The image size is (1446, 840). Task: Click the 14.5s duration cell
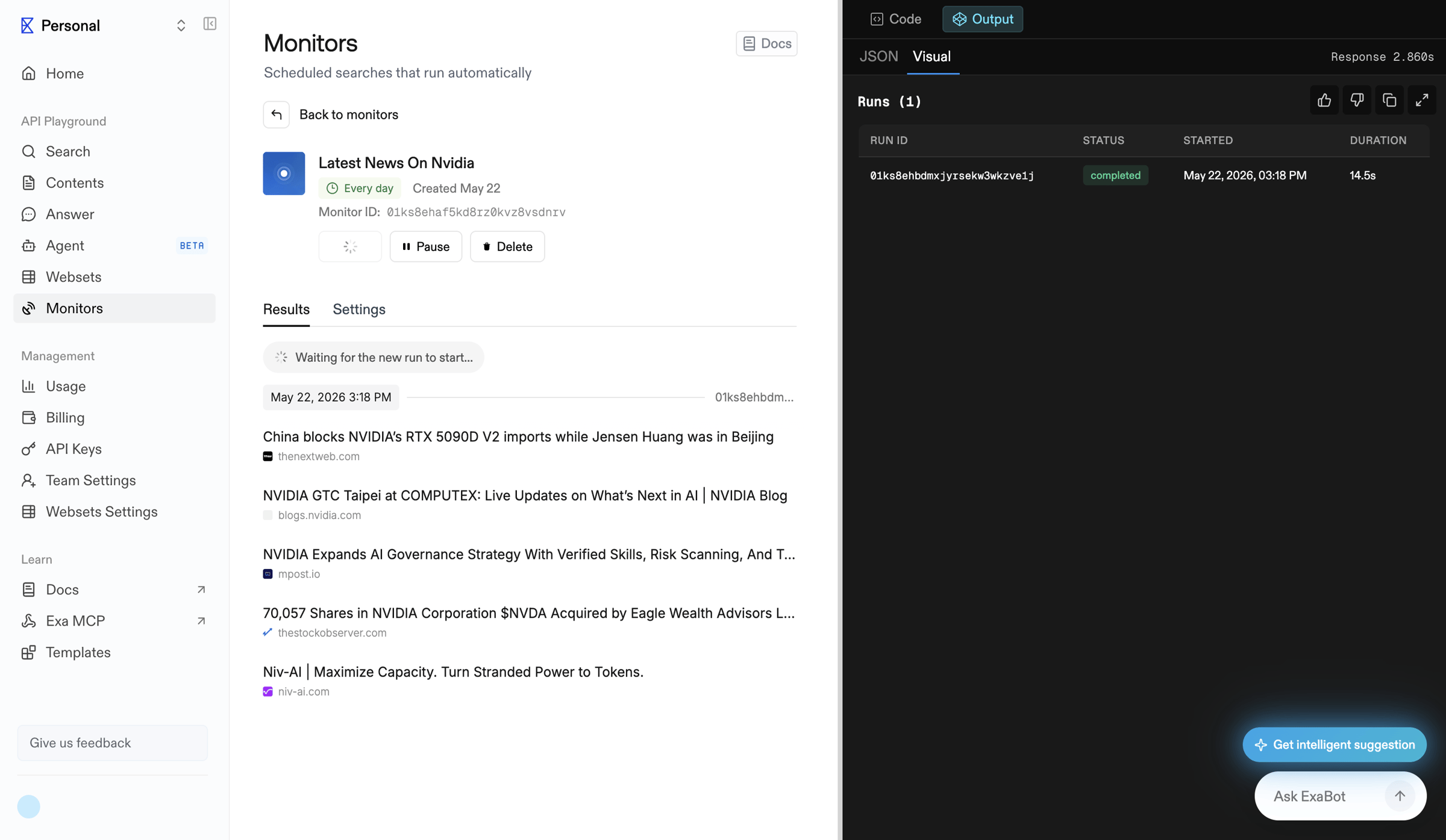[x=1362, y=176]
